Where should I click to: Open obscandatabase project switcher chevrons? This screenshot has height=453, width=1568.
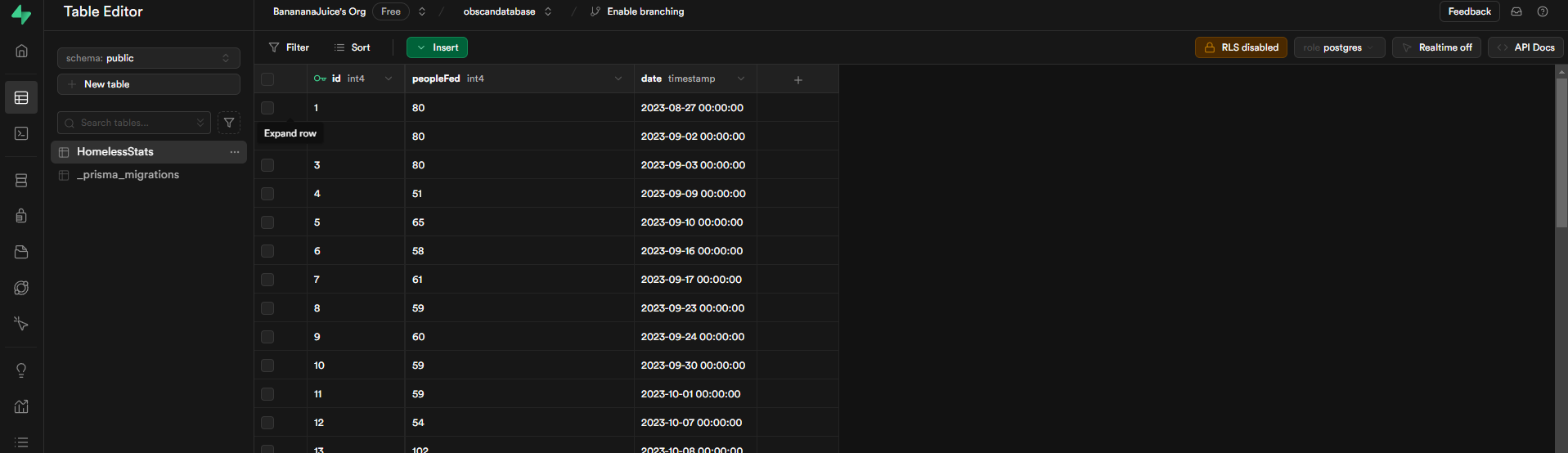[x=548, y=11]
